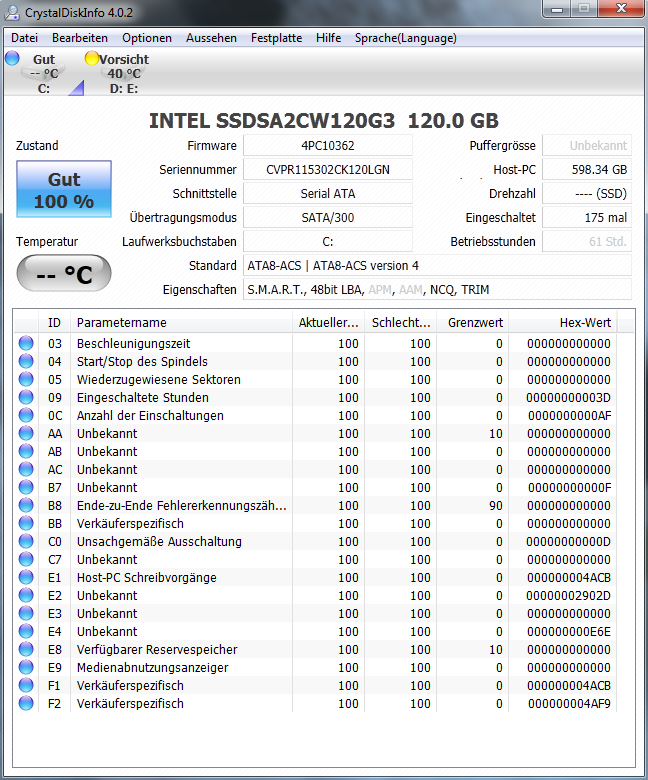The width and height of the screenshot is (648, 780).
Task: Click the blue Gut status orb for drive C:
Action: (x=12, y=58)
